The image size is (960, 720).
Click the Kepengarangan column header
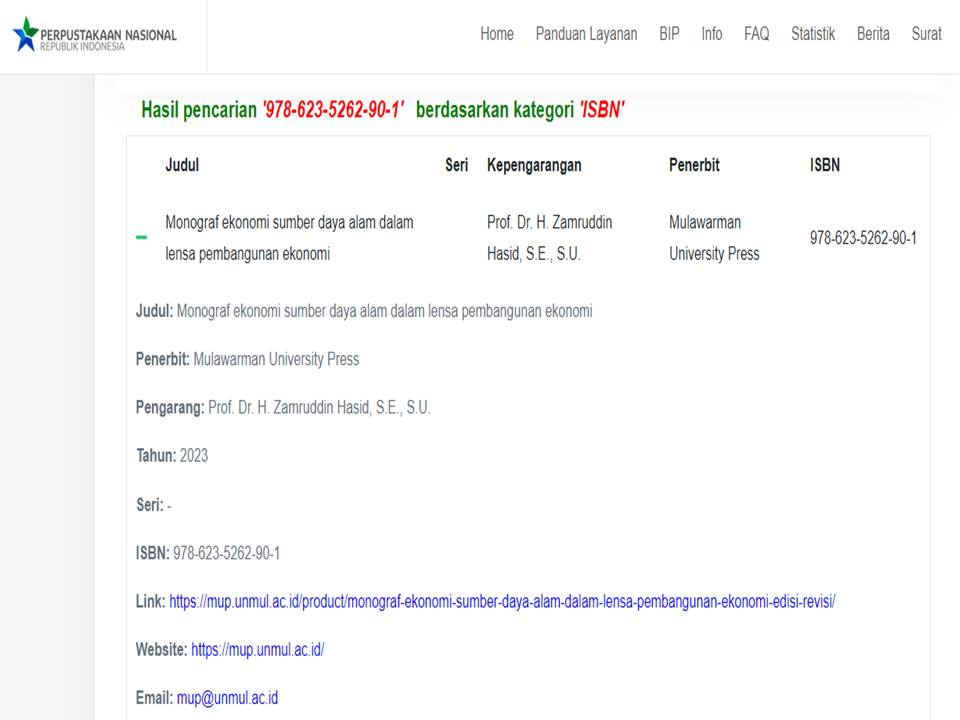[x=534, y=165]
